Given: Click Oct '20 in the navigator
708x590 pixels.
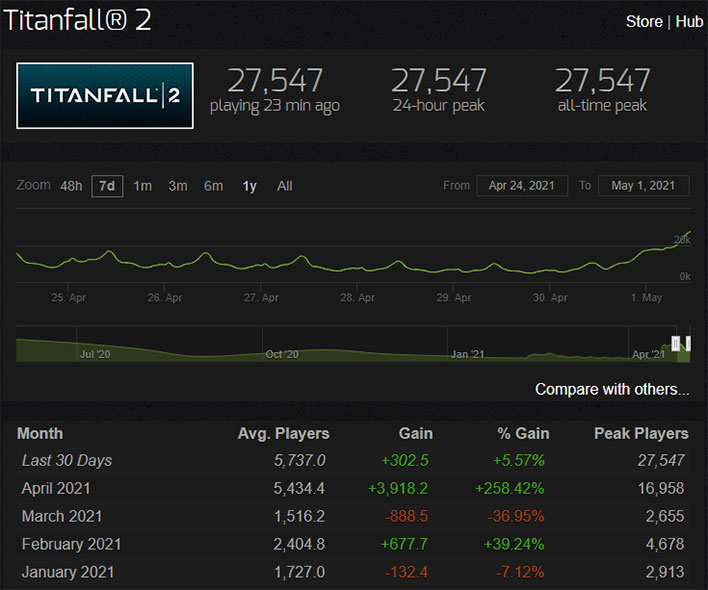Looking at the screenshot, I should click(x=282, y=354).
